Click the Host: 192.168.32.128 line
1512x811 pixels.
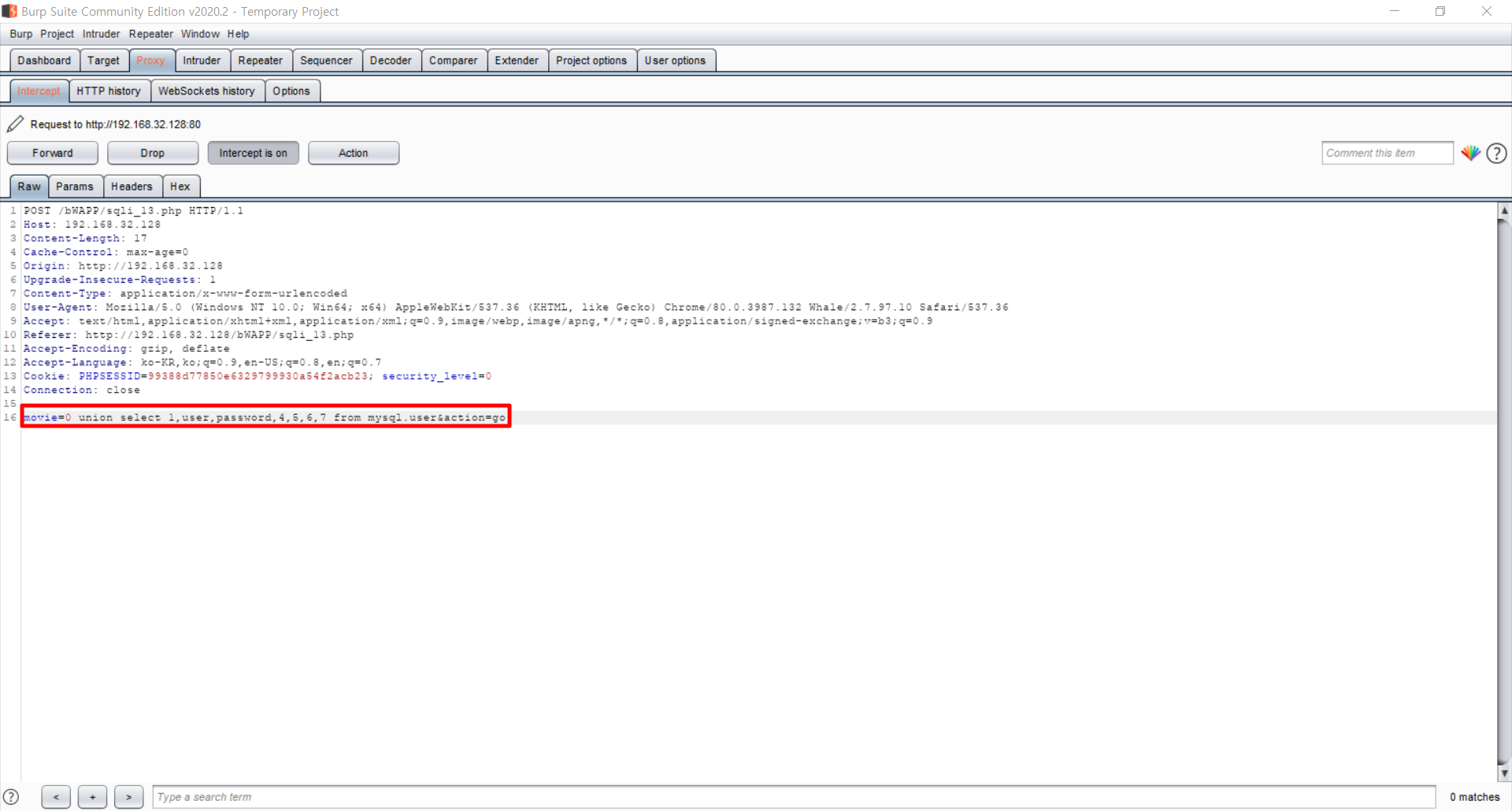pyautogui.click(x=92, y=224)
